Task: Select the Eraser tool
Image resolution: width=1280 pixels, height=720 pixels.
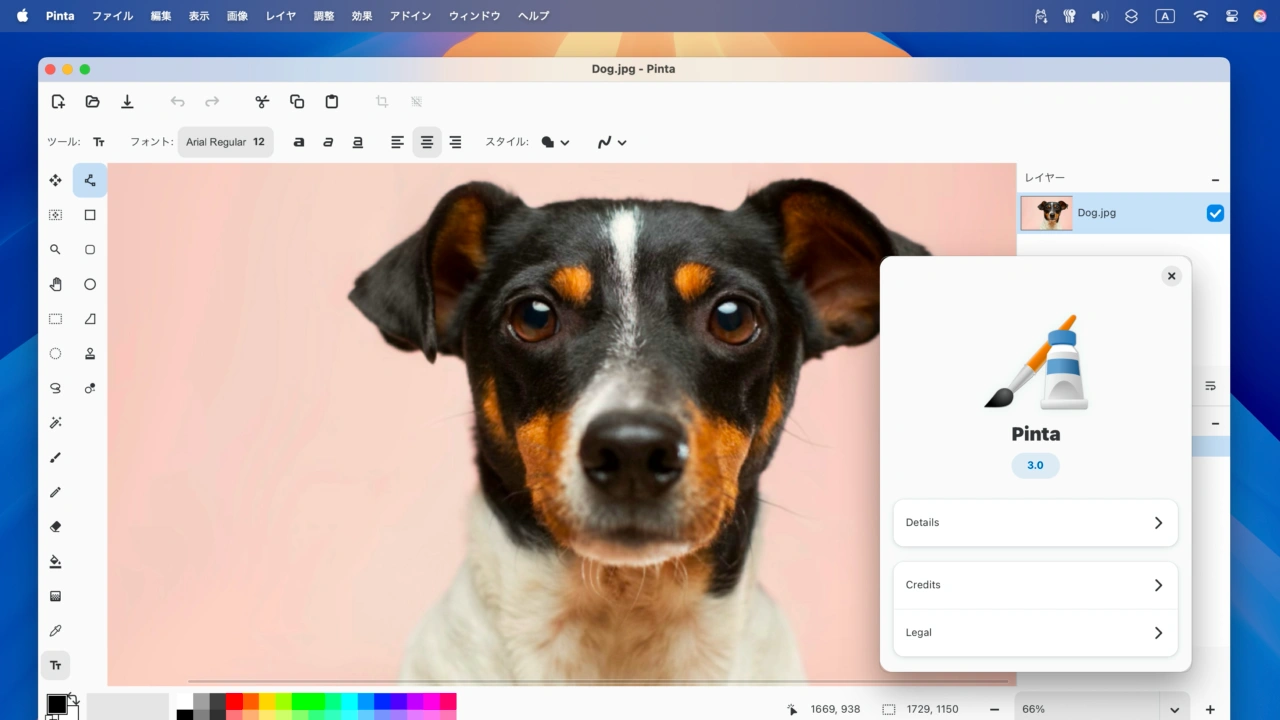Action: tap(55, 527)
